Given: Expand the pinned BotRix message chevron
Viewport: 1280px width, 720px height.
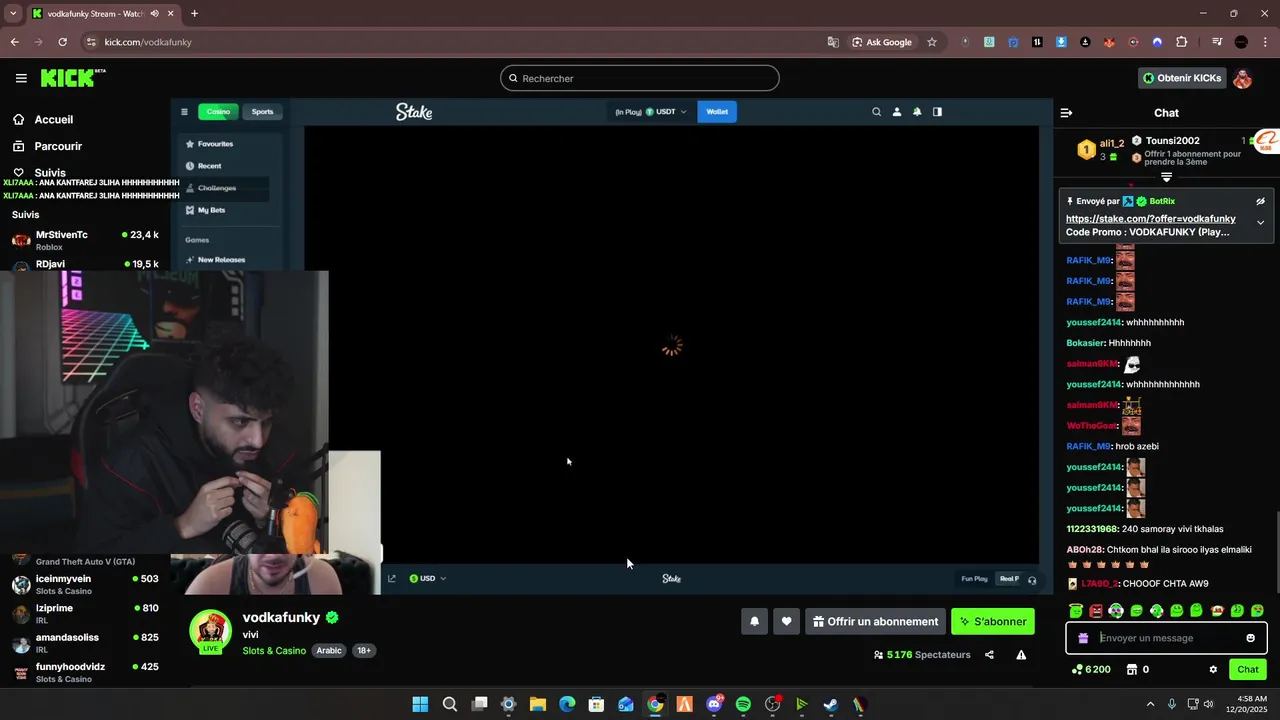Looking at the screenshot, I should coord(1260,222).
